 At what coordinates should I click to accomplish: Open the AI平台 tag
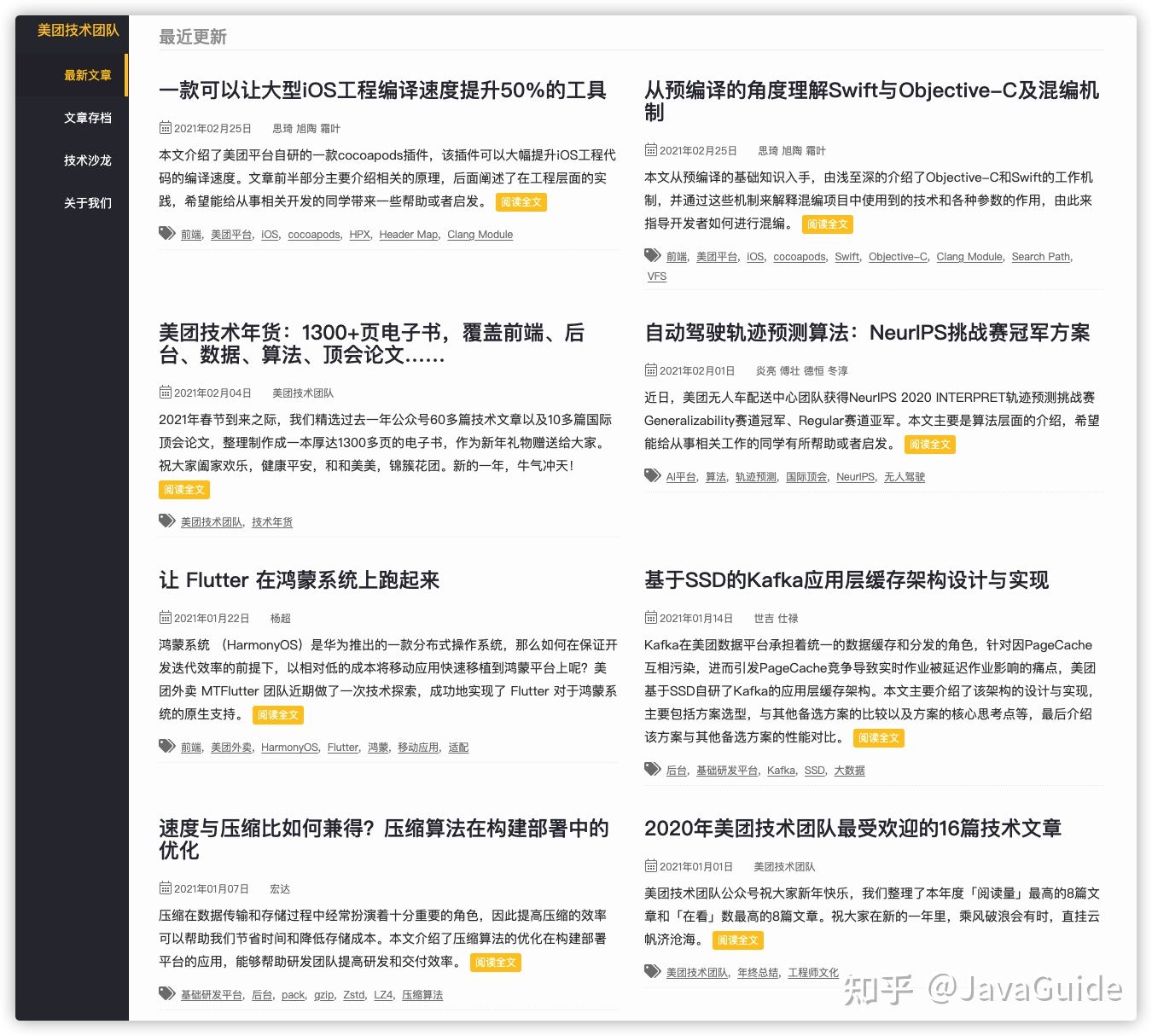pos(681,477)
